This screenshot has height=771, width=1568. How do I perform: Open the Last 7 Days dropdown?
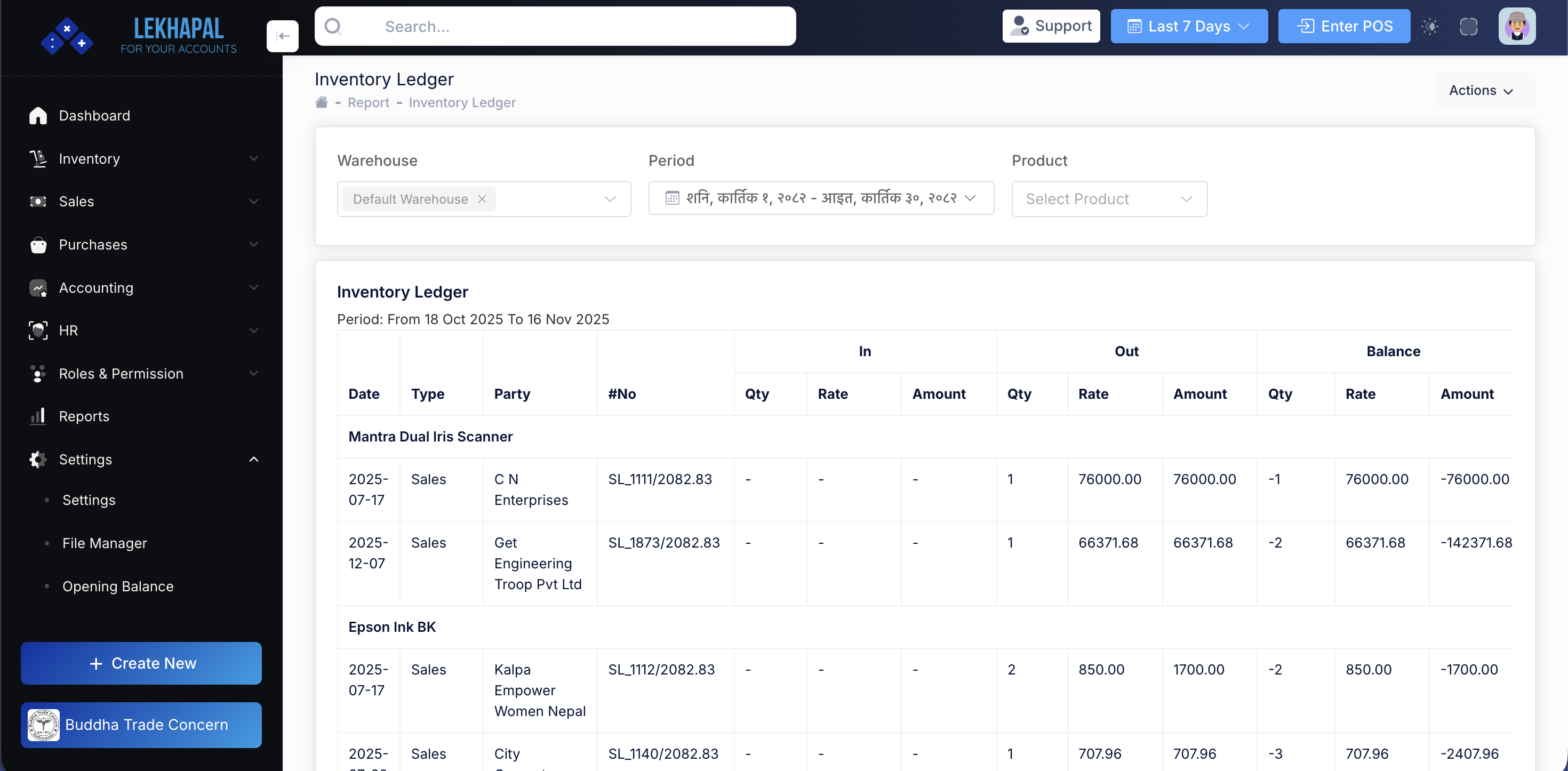coord(1188,26)
